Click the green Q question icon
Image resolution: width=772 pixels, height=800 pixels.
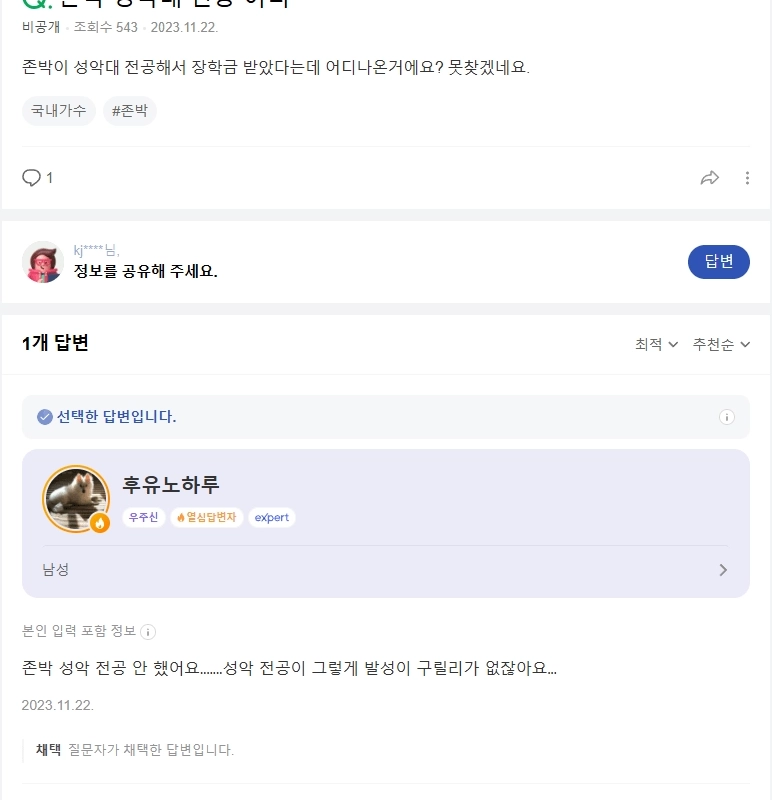pos(32,3)
